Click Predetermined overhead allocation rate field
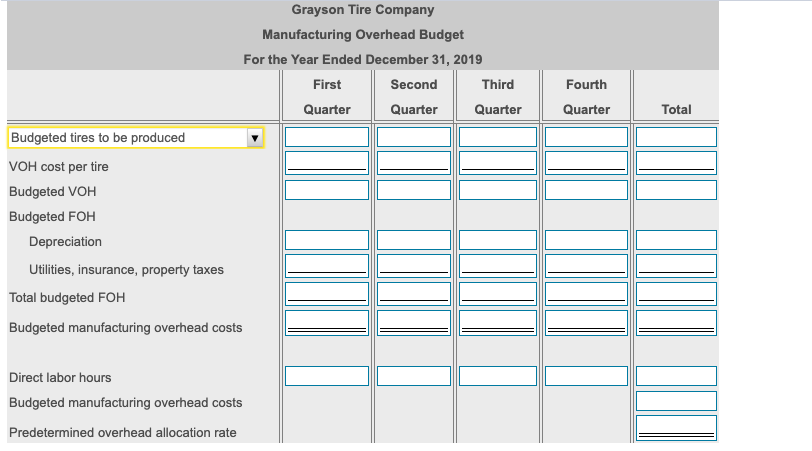Image resolution: width=812 pixels, height=451 pixels. (676, 428)
